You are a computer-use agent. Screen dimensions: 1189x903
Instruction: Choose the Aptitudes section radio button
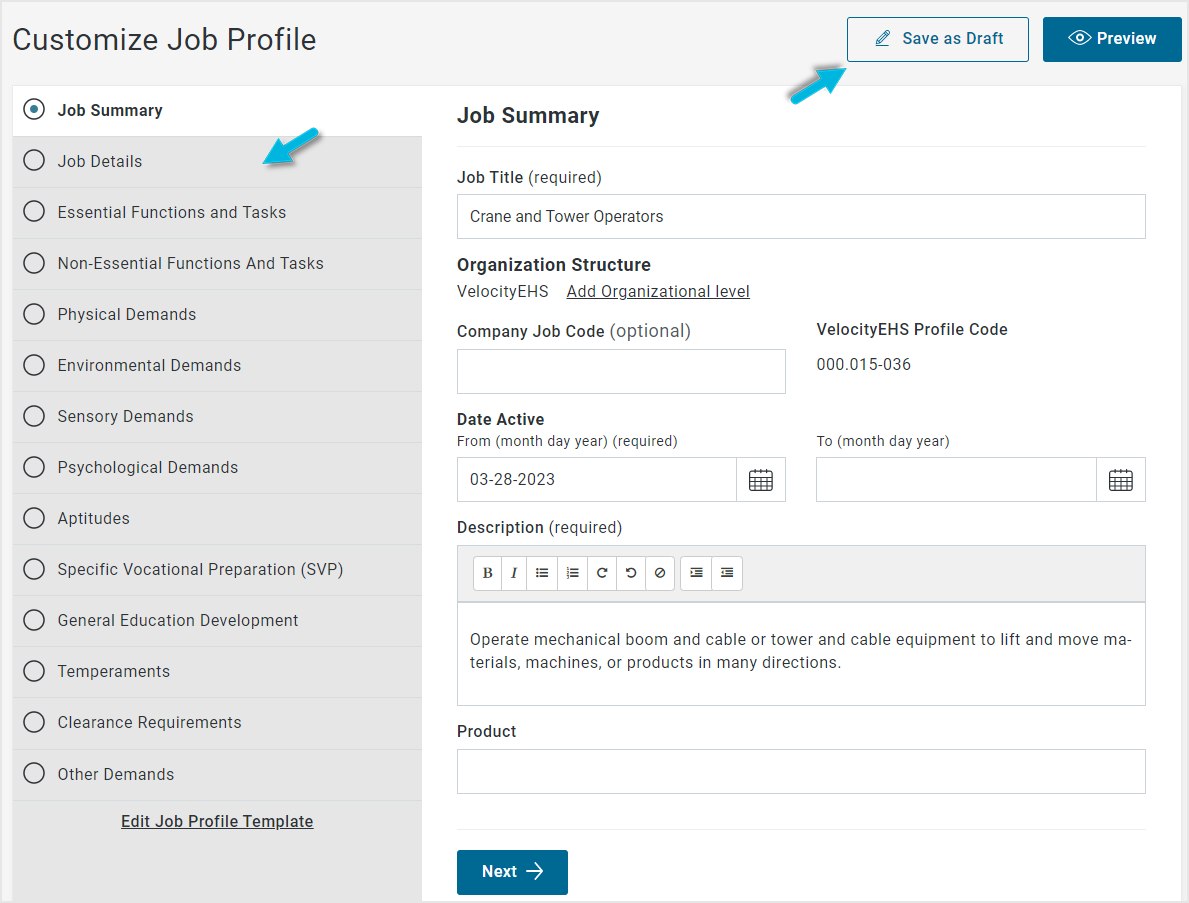[34, 518]
